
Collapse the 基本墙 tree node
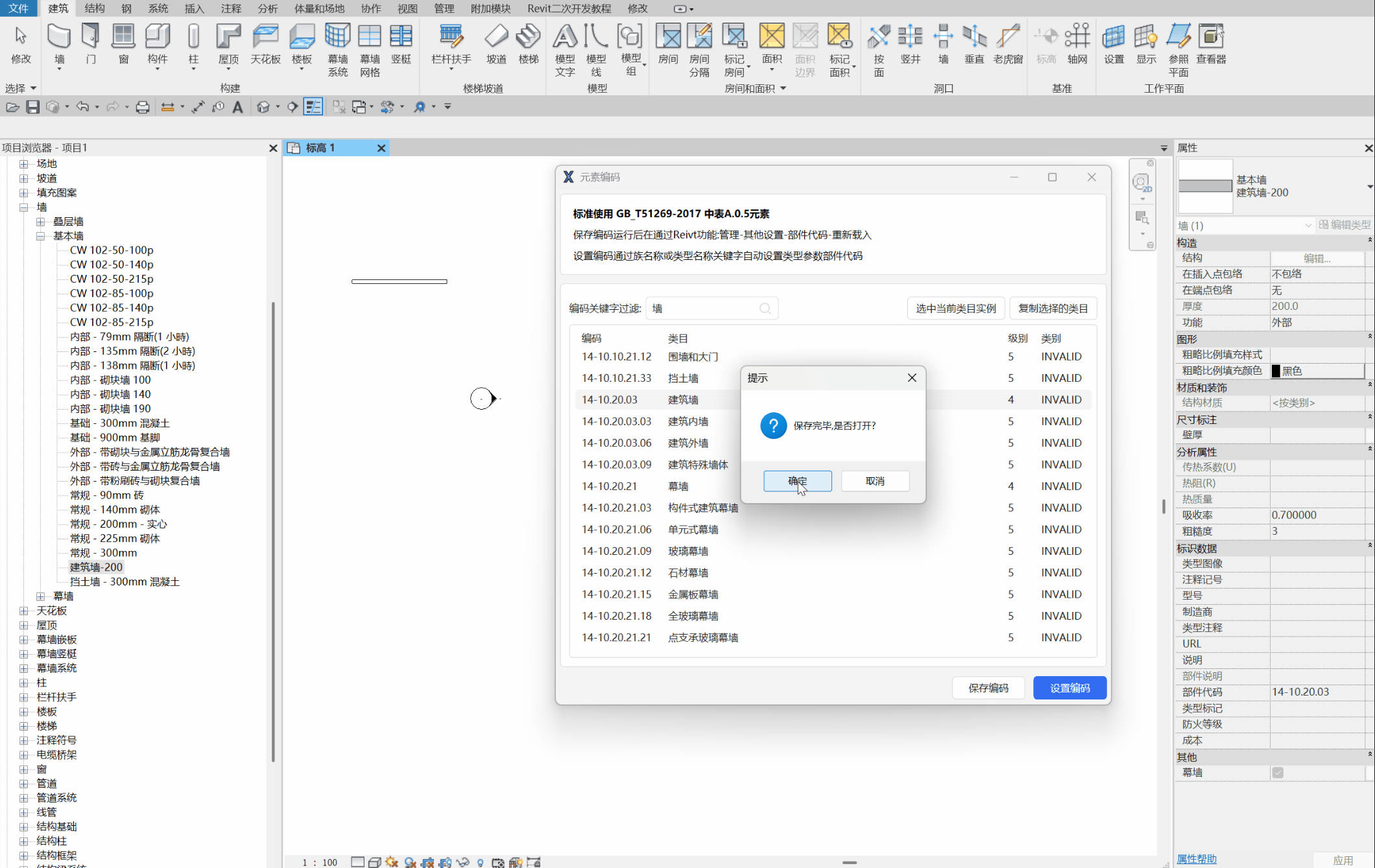[40, 236]
